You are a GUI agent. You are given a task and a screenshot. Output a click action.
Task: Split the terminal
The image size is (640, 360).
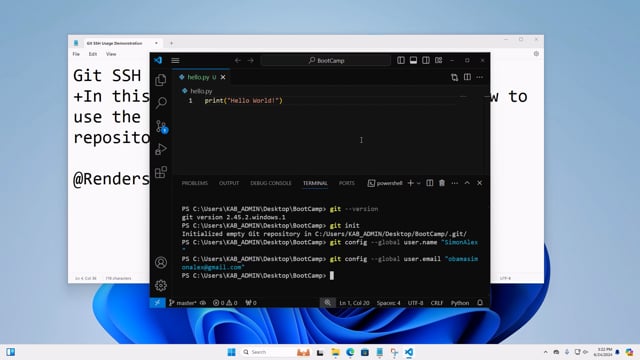(430, 183)
